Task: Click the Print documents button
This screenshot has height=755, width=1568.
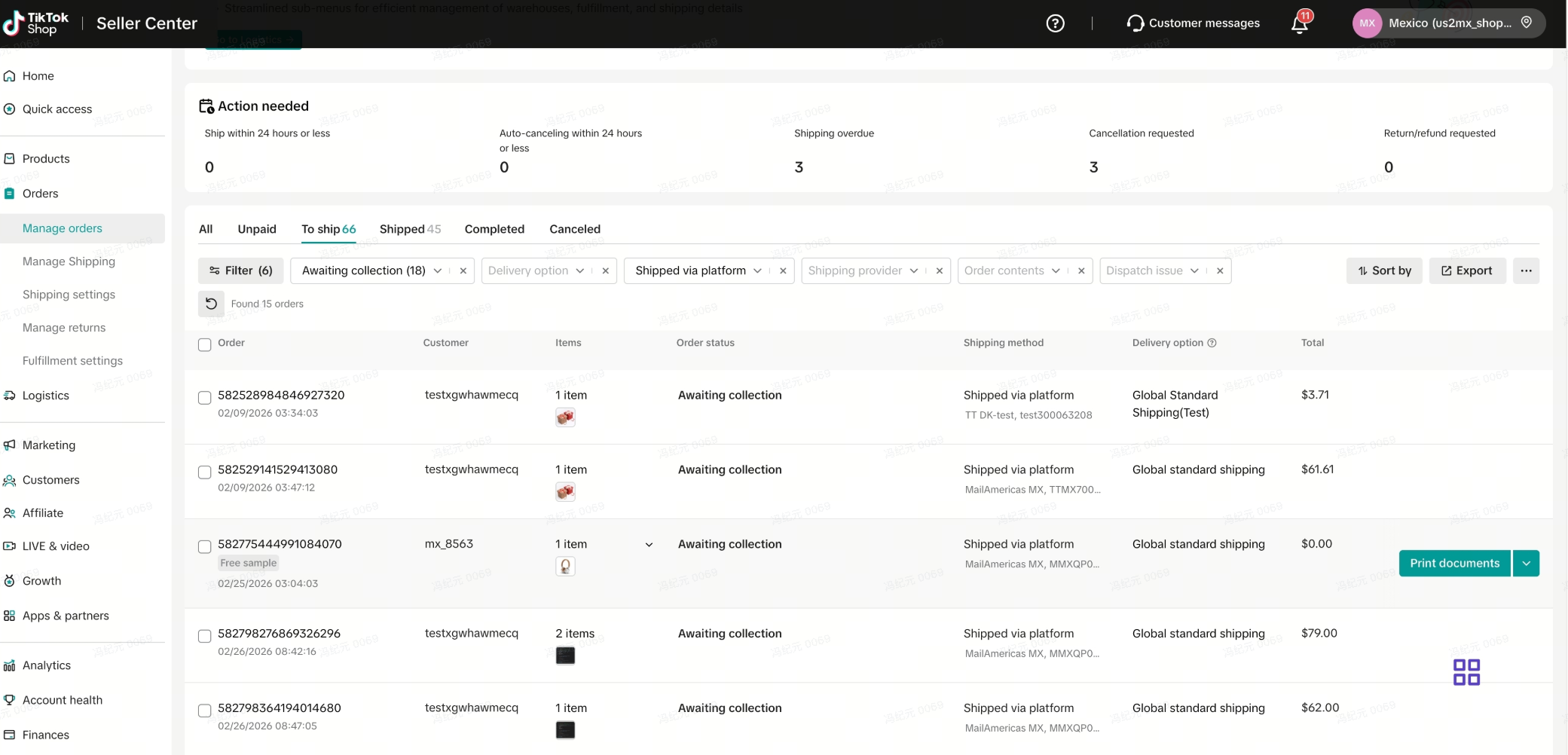Action: pos(1454,564)
